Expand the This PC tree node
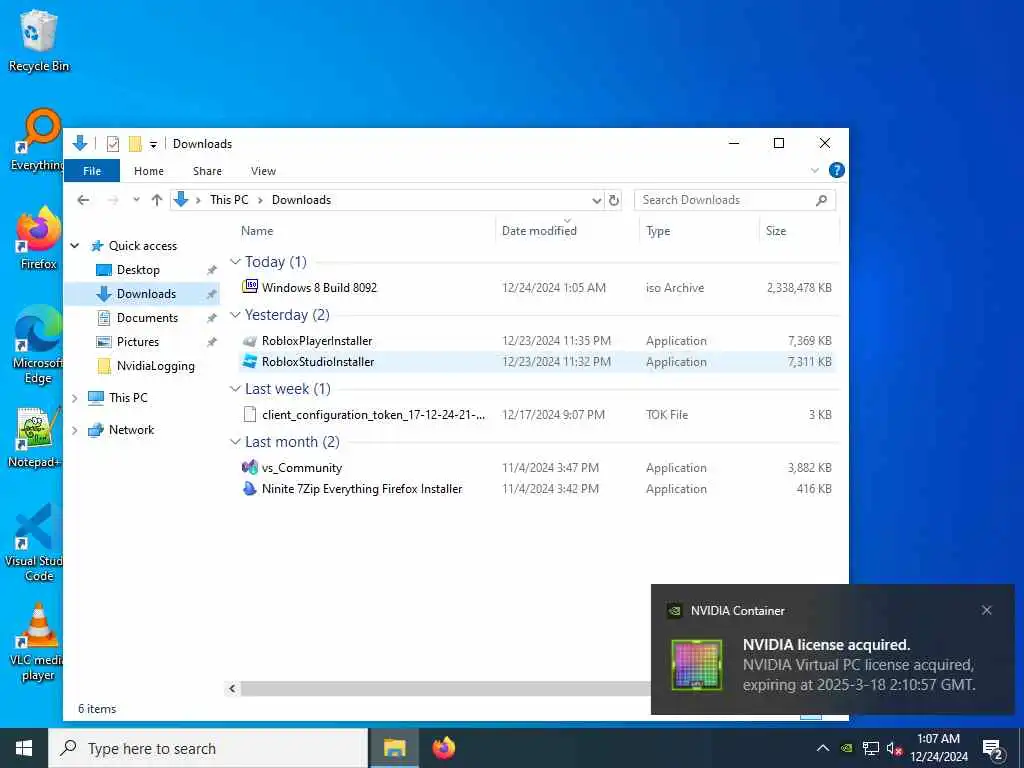The image size is (1024, 768). [x=74, y=398]
